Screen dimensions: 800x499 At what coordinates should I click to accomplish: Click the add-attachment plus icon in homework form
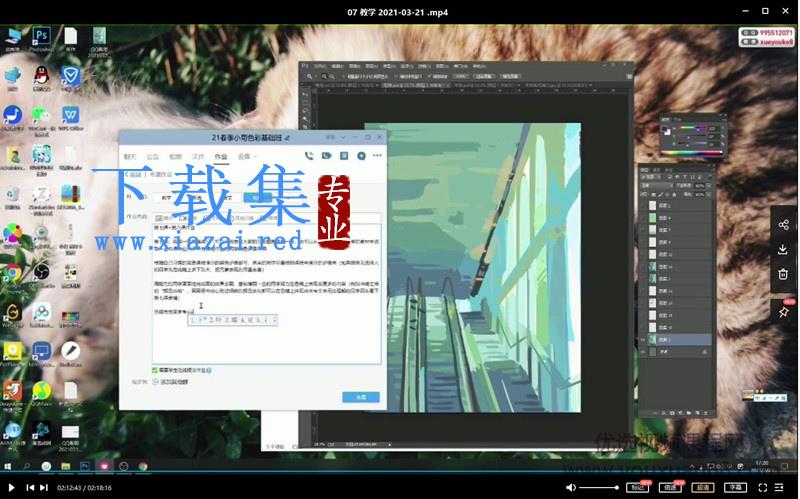coord(156,382)
